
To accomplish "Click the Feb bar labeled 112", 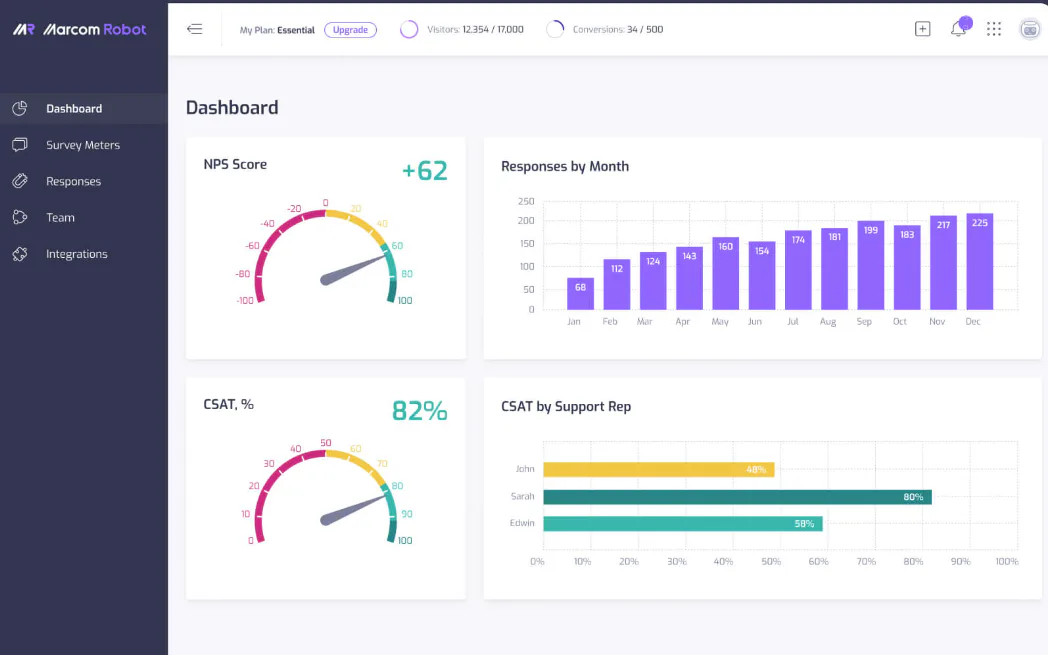I will pyautogui.click(x=616, y=284).
